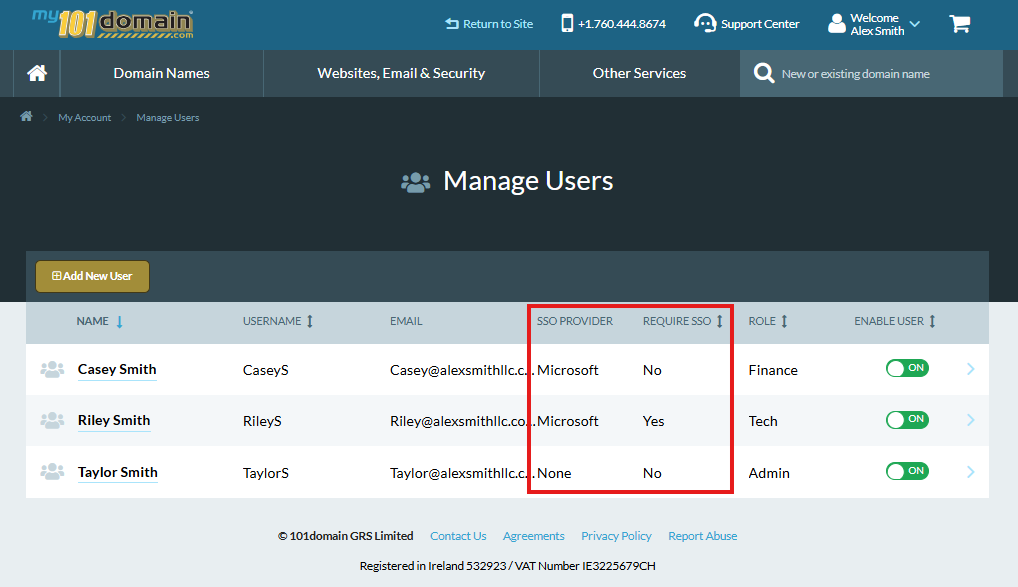
Task: Open the Other Services menu
Action: [x=639, y=72]
